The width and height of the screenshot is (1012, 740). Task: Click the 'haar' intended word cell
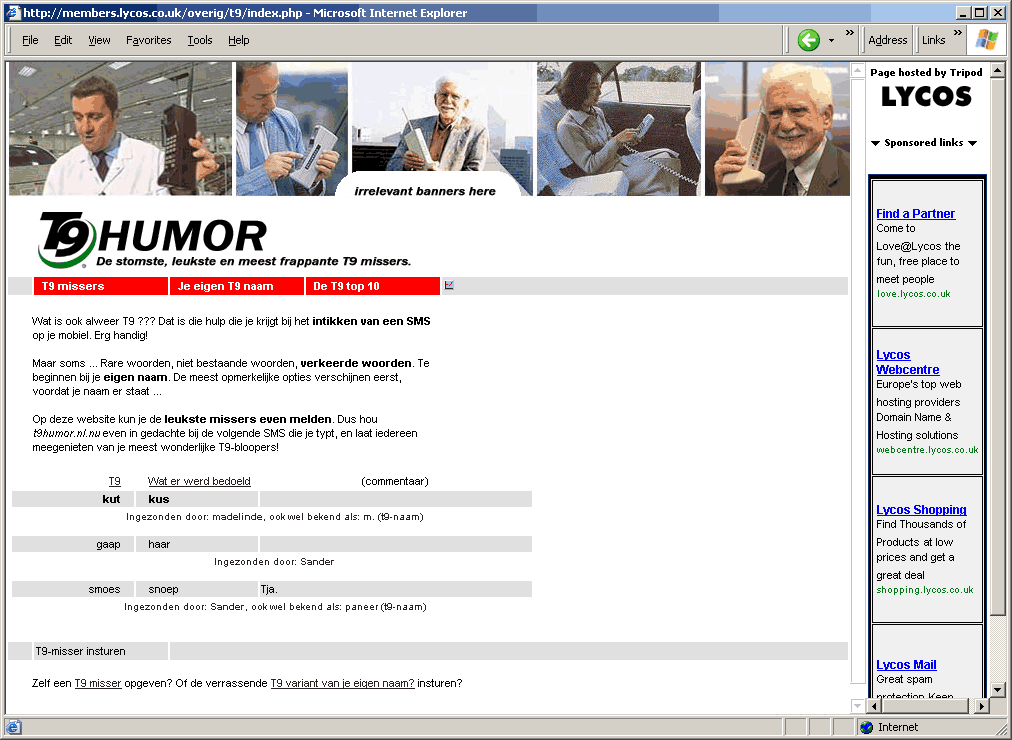[197, 544]
